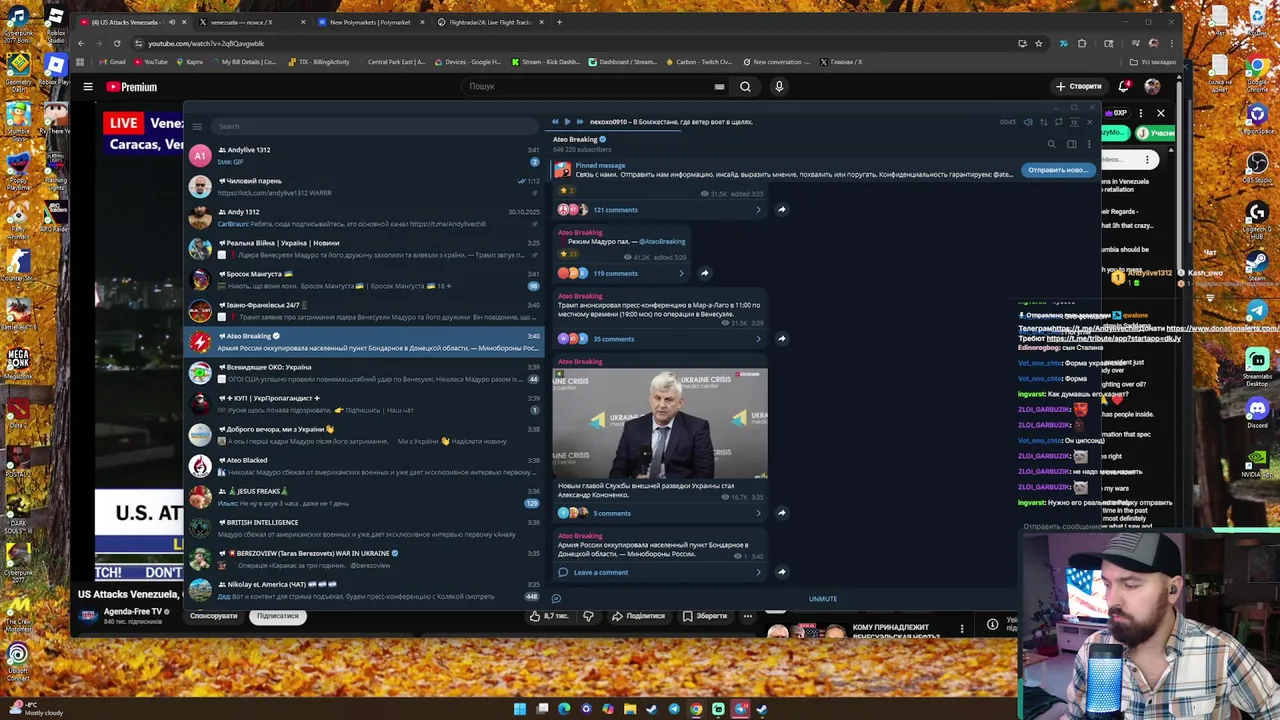Open YouTube notifications bell
Viewport: 1280px width, 720px height.
click(1125, 86)
